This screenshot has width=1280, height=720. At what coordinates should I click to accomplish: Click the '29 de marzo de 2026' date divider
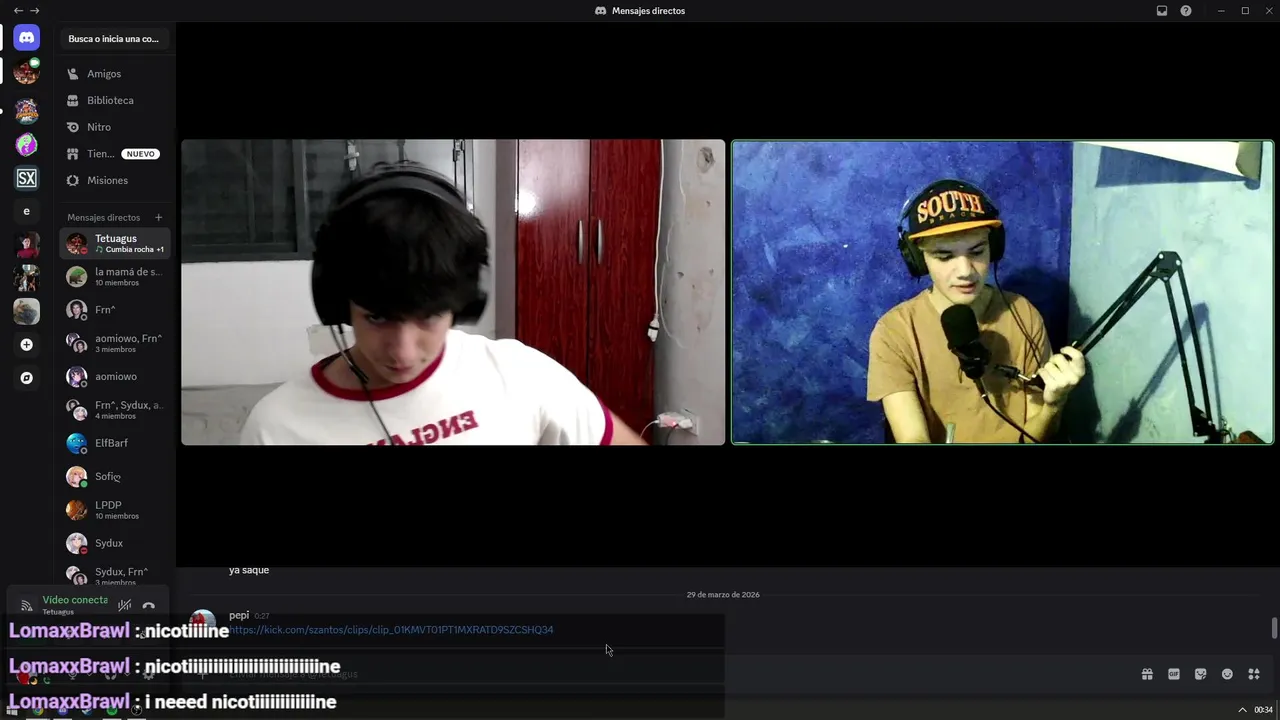tap(723, 595)
